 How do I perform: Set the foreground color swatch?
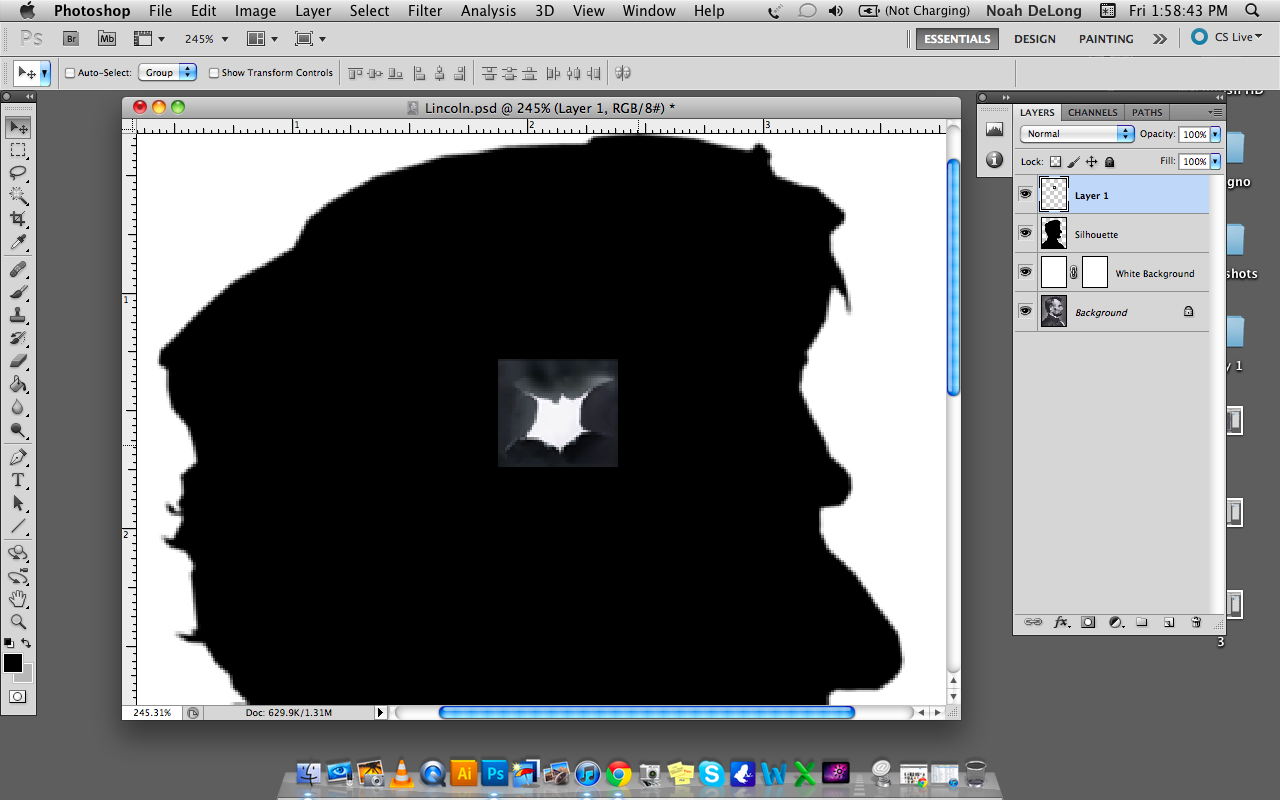point(12,663)
